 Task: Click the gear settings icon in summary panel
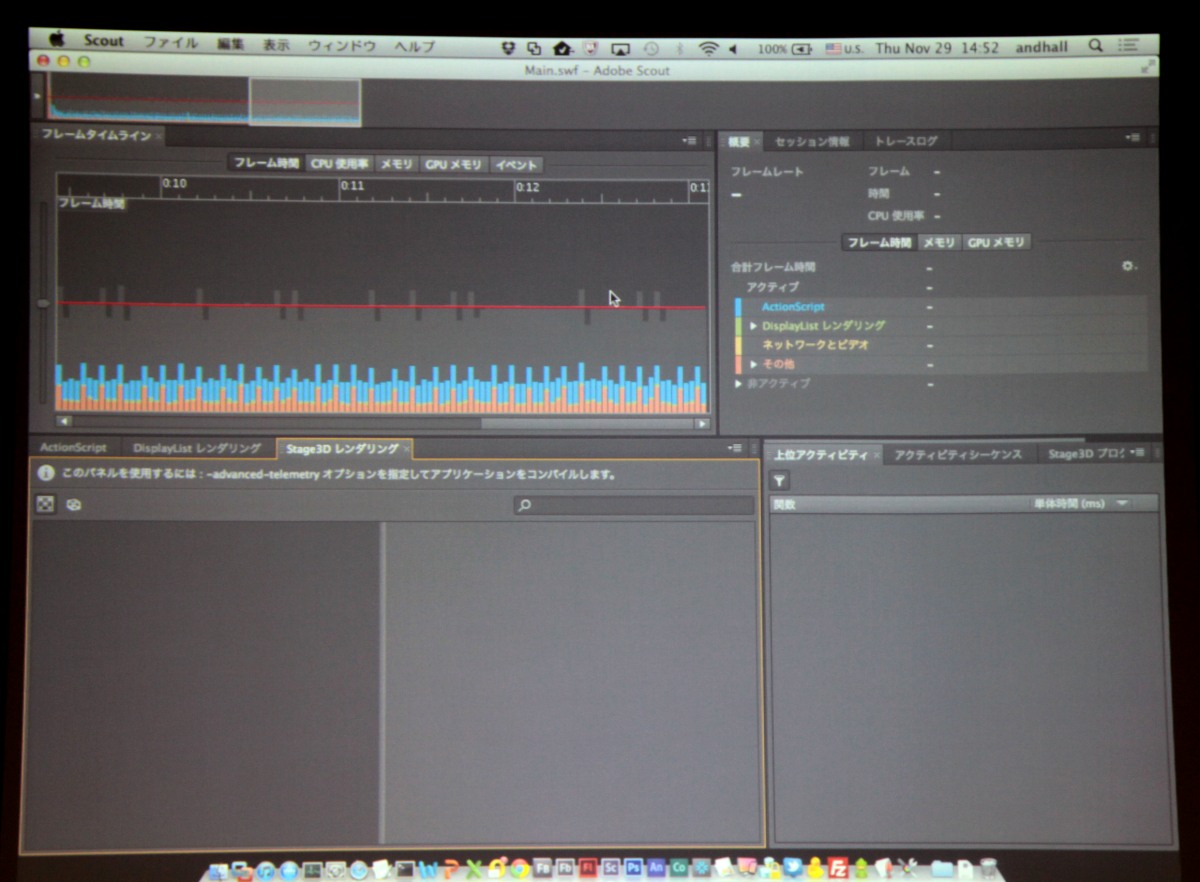coord(1128,267)
